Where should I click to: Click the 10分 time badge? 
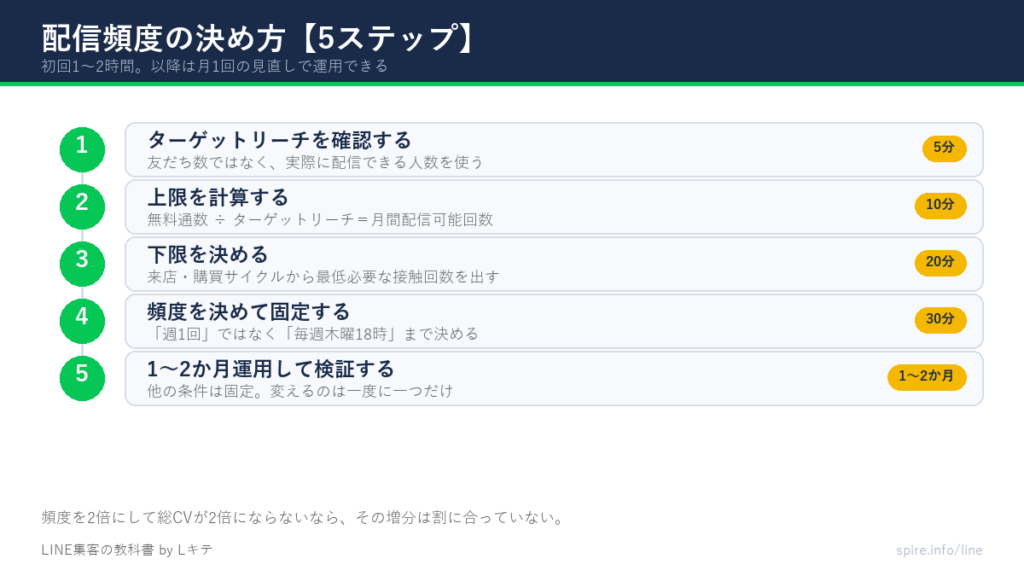point(940,206)
